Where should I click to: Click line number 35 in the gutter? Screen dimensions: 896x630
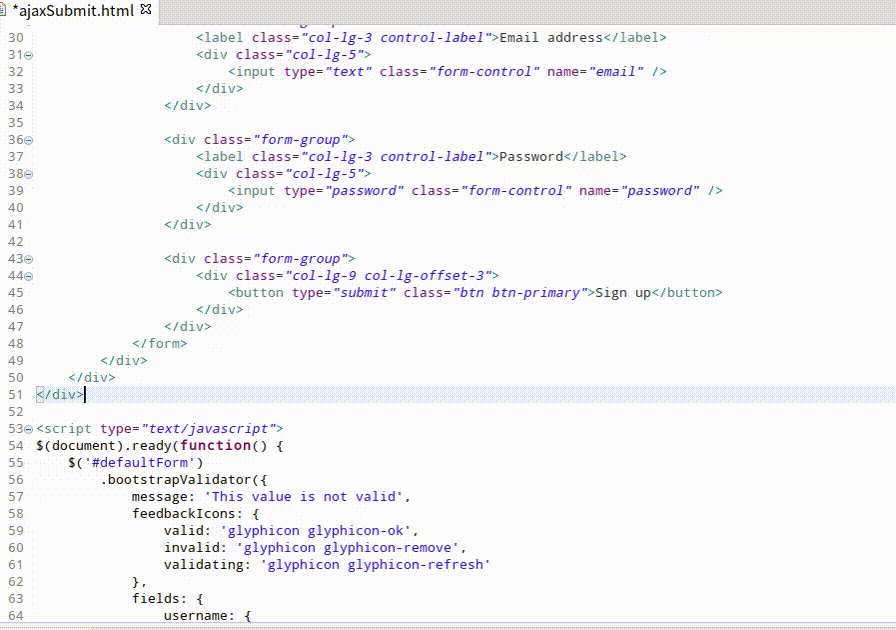click(x=16, y=123)
